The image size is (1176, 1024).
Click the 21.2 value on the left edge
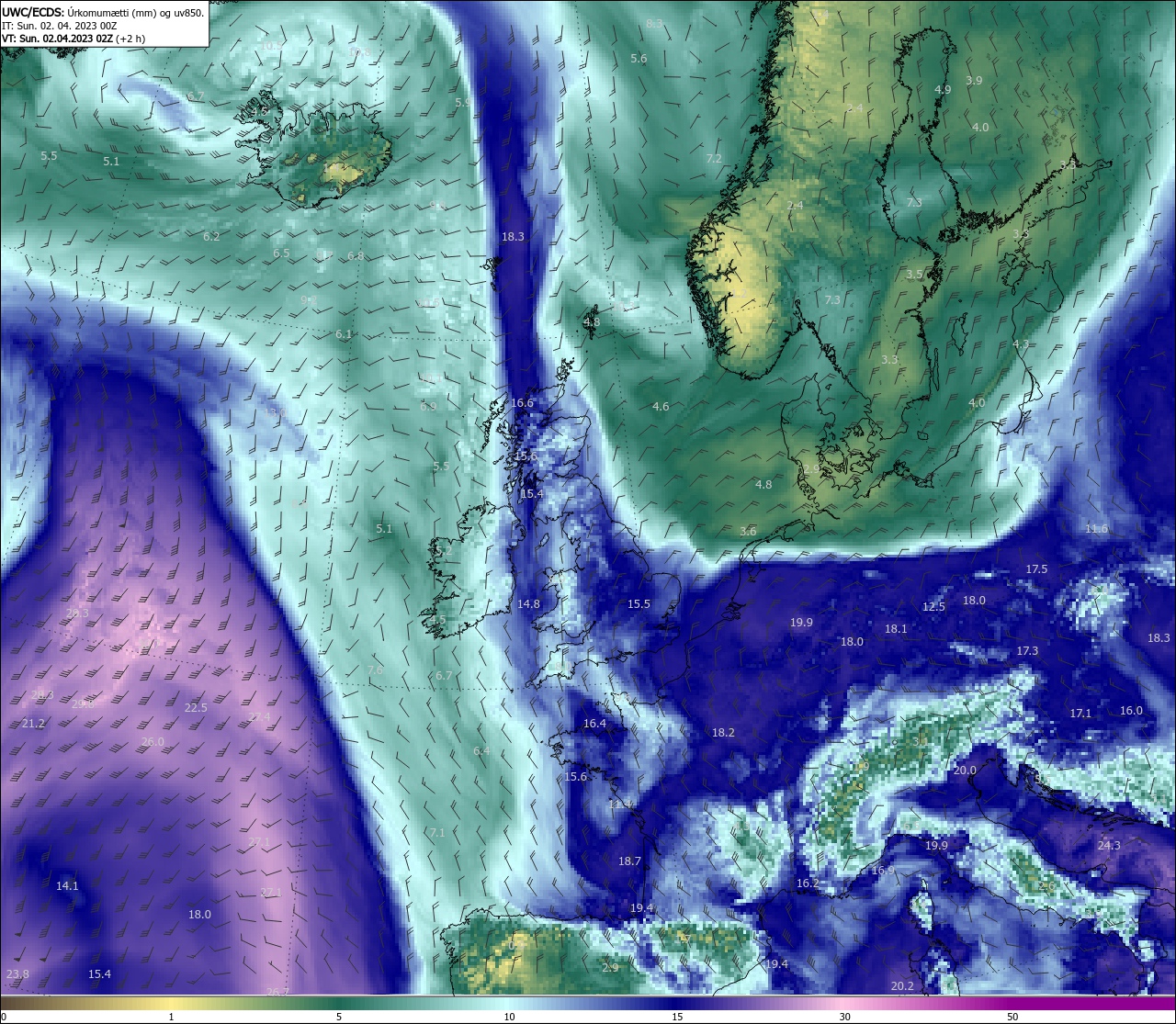coord(33,724)
